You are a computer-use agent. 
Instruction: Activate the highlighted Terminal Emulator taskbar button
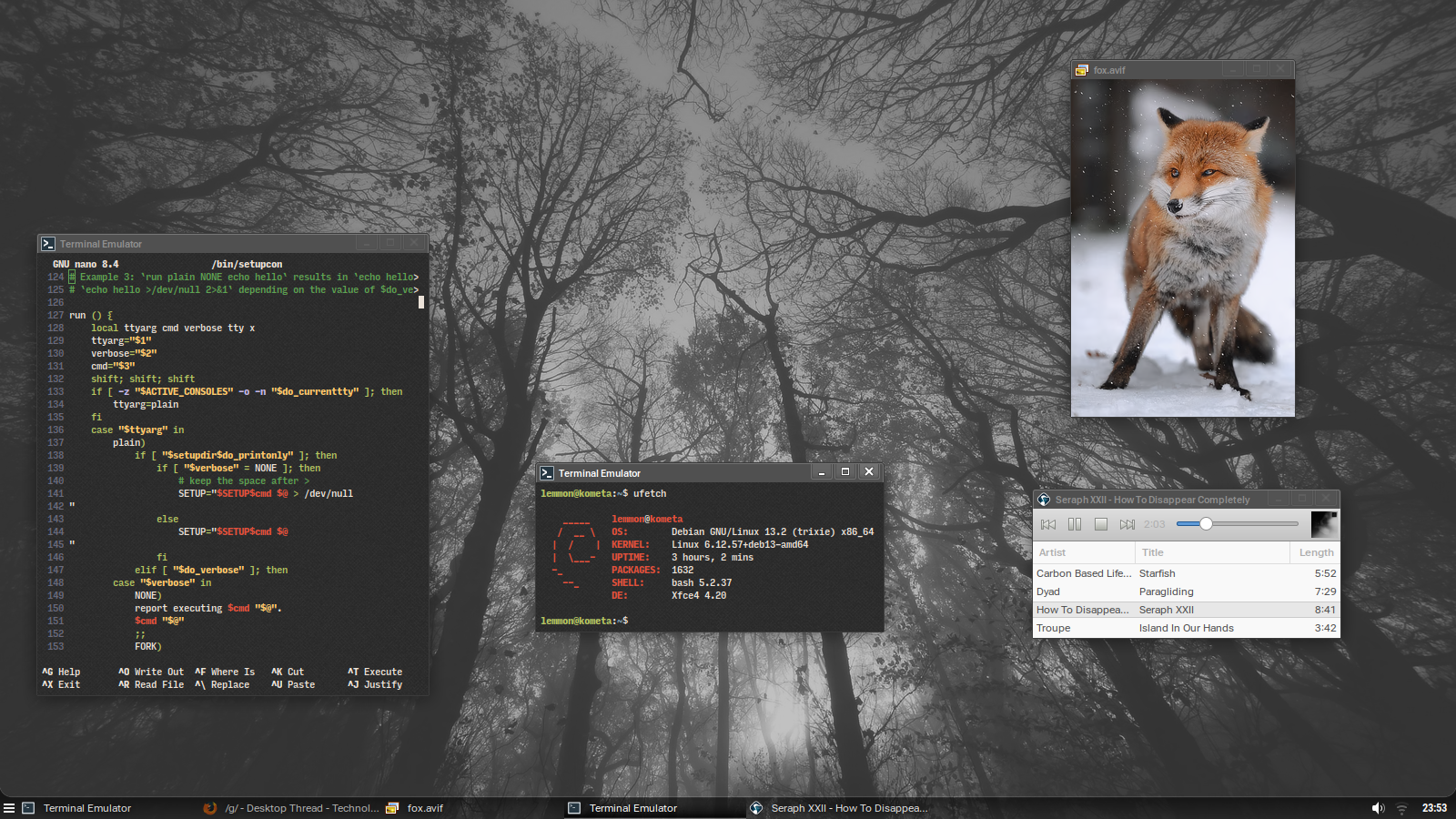tap(655, 808)
